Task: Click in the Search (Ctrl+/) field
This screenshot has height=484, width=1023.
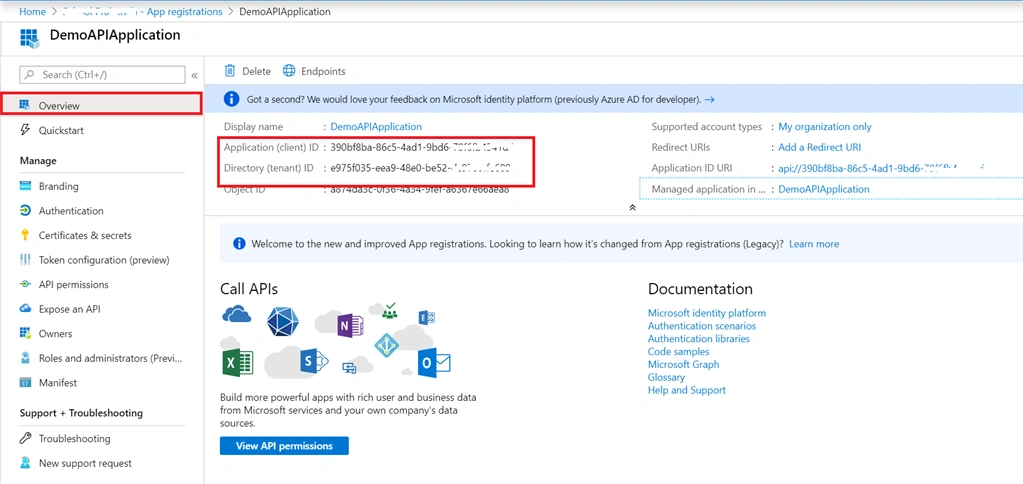Action: click(x=102, y=75)
